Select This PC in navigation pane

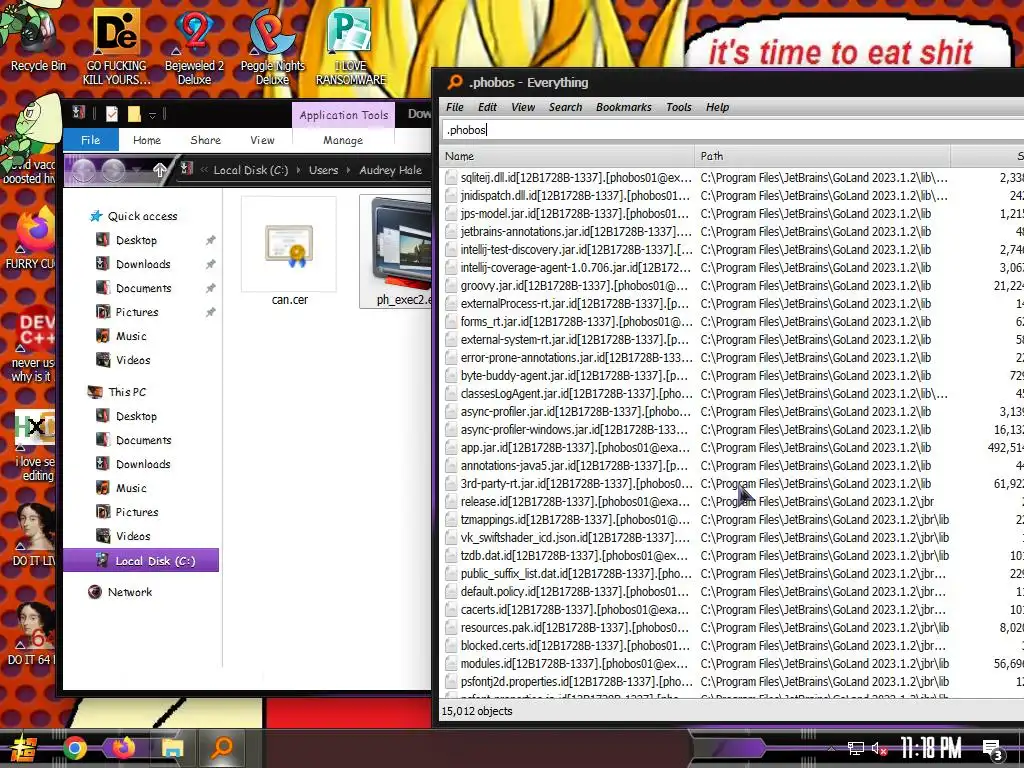[127, 392]
